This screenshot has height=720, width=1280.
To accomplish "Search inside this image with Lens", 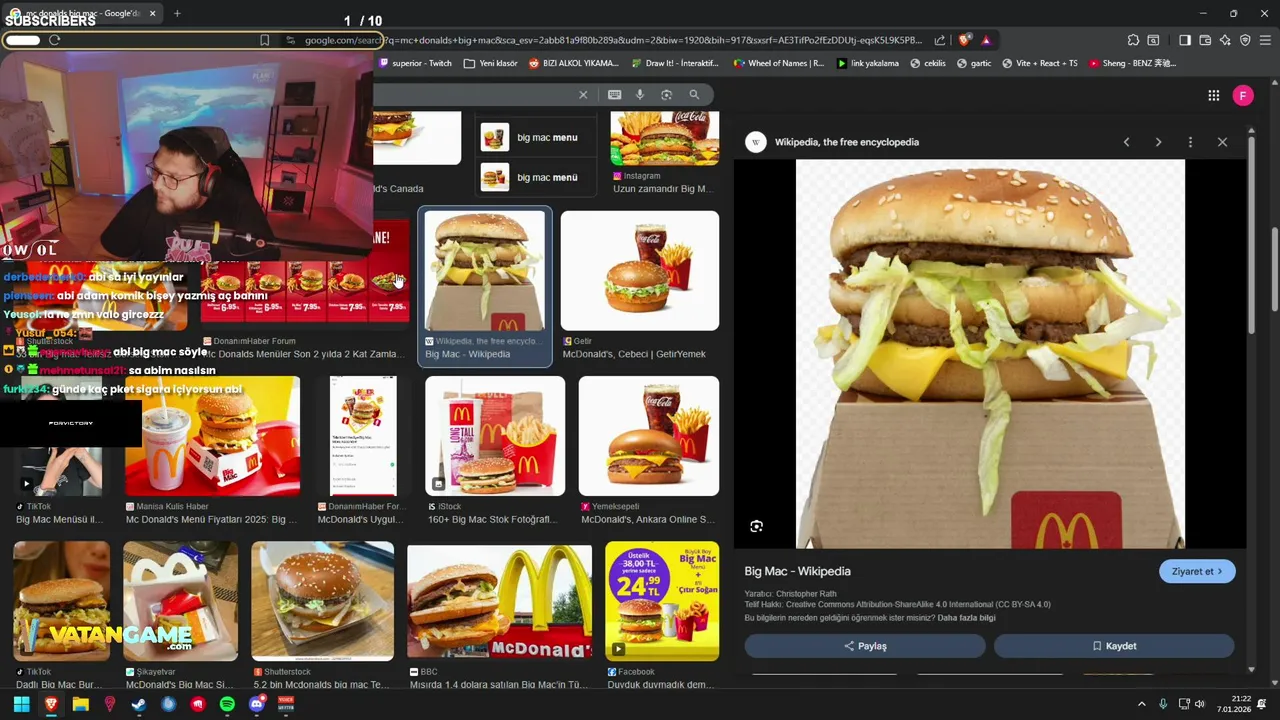I will coord(757,526).
